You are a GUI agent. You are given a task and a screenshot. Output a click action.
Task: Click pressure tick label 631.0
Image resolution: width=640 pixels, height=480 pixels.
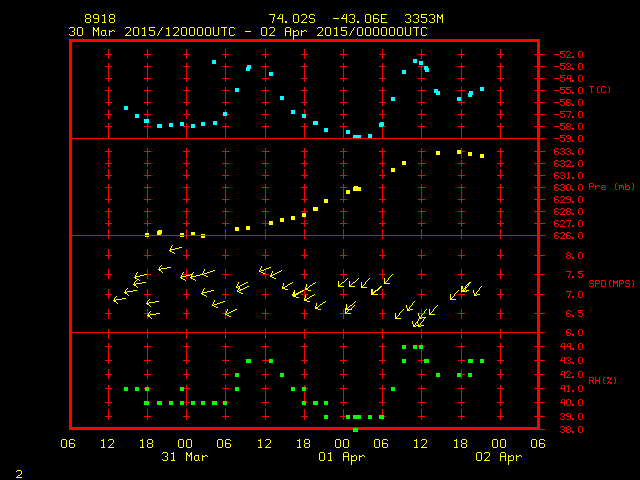click(568, 176)
